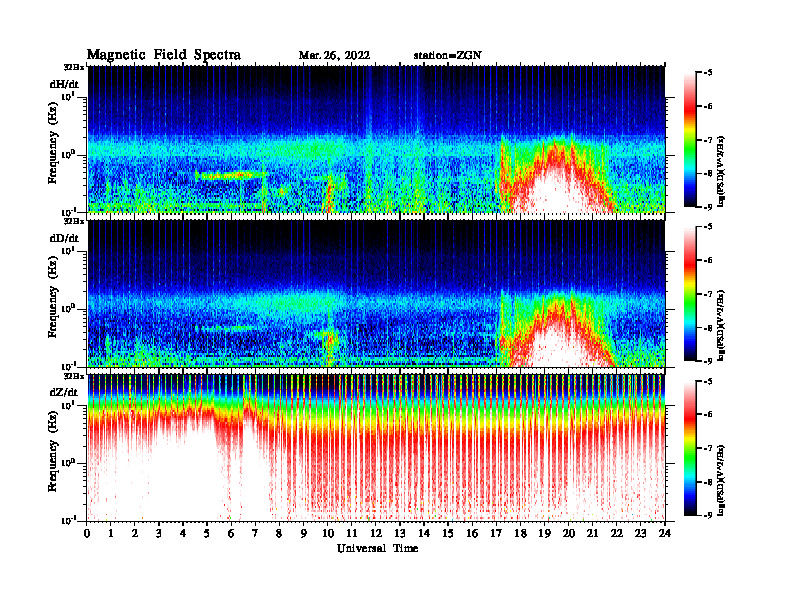Click hour "3" on the time axis
The width and height of the screenshot is (792, 612).
pyautogui.click(x=159, y=533)
